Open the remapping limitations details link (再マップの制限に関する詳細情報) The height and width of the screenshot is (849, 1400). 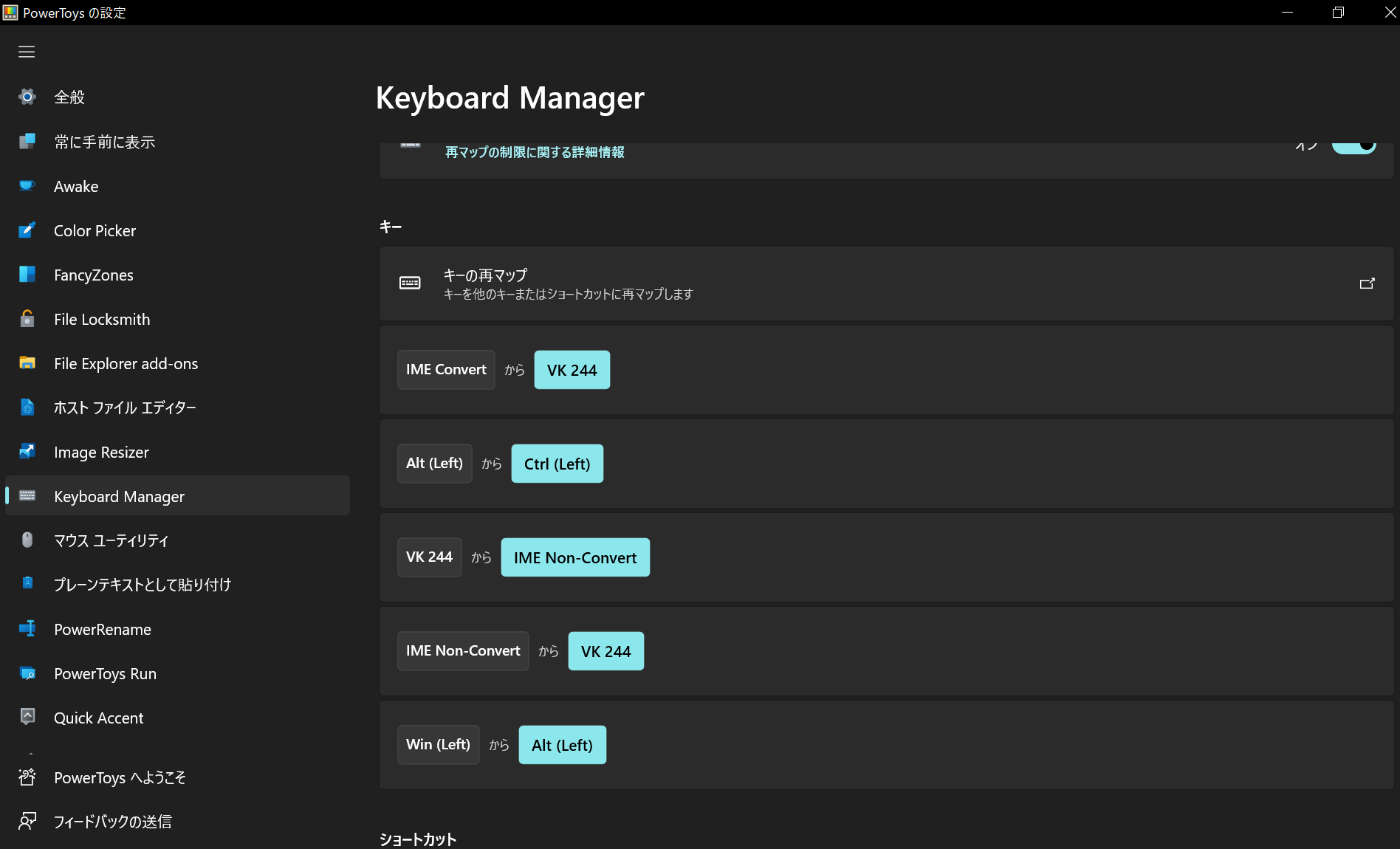click(x=535, y=152)
